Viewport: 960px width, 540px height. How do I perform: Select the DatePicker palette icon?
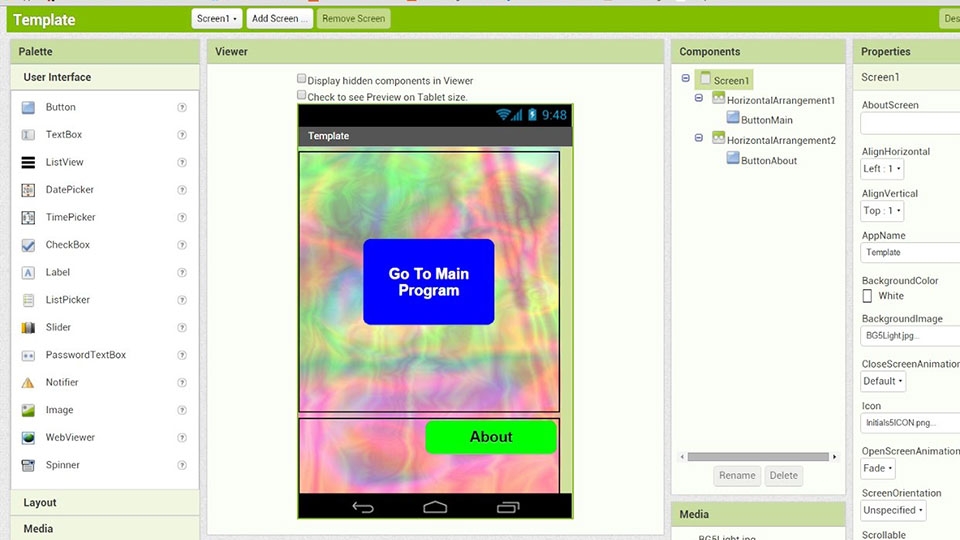28,190
